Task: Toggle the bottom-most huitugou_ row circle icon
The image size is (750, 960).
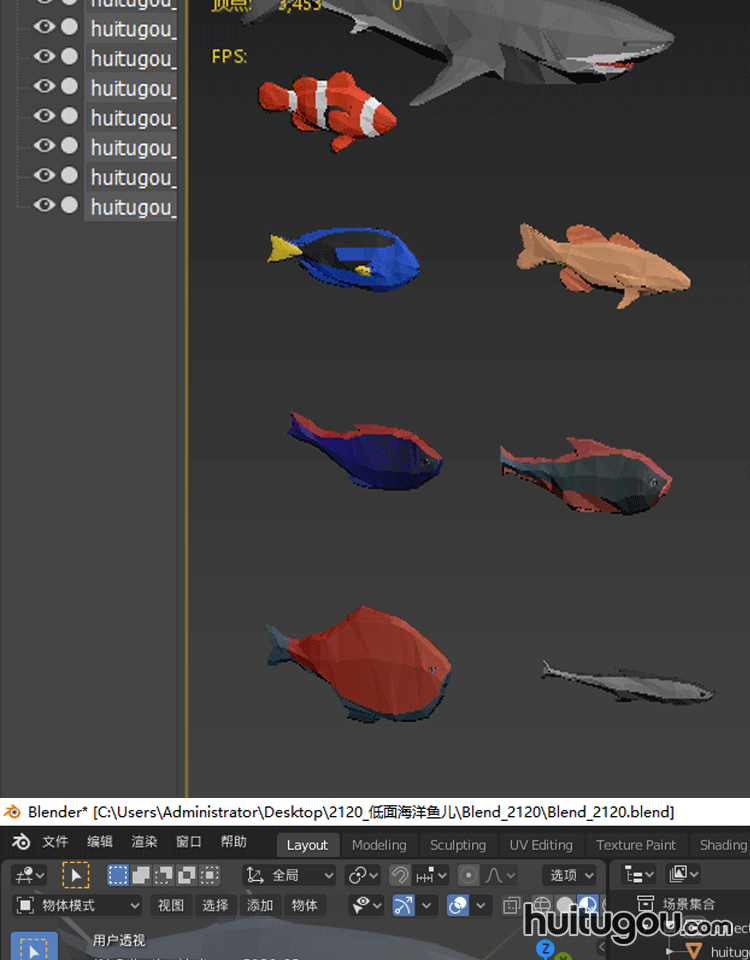Action: pos(70,204)
